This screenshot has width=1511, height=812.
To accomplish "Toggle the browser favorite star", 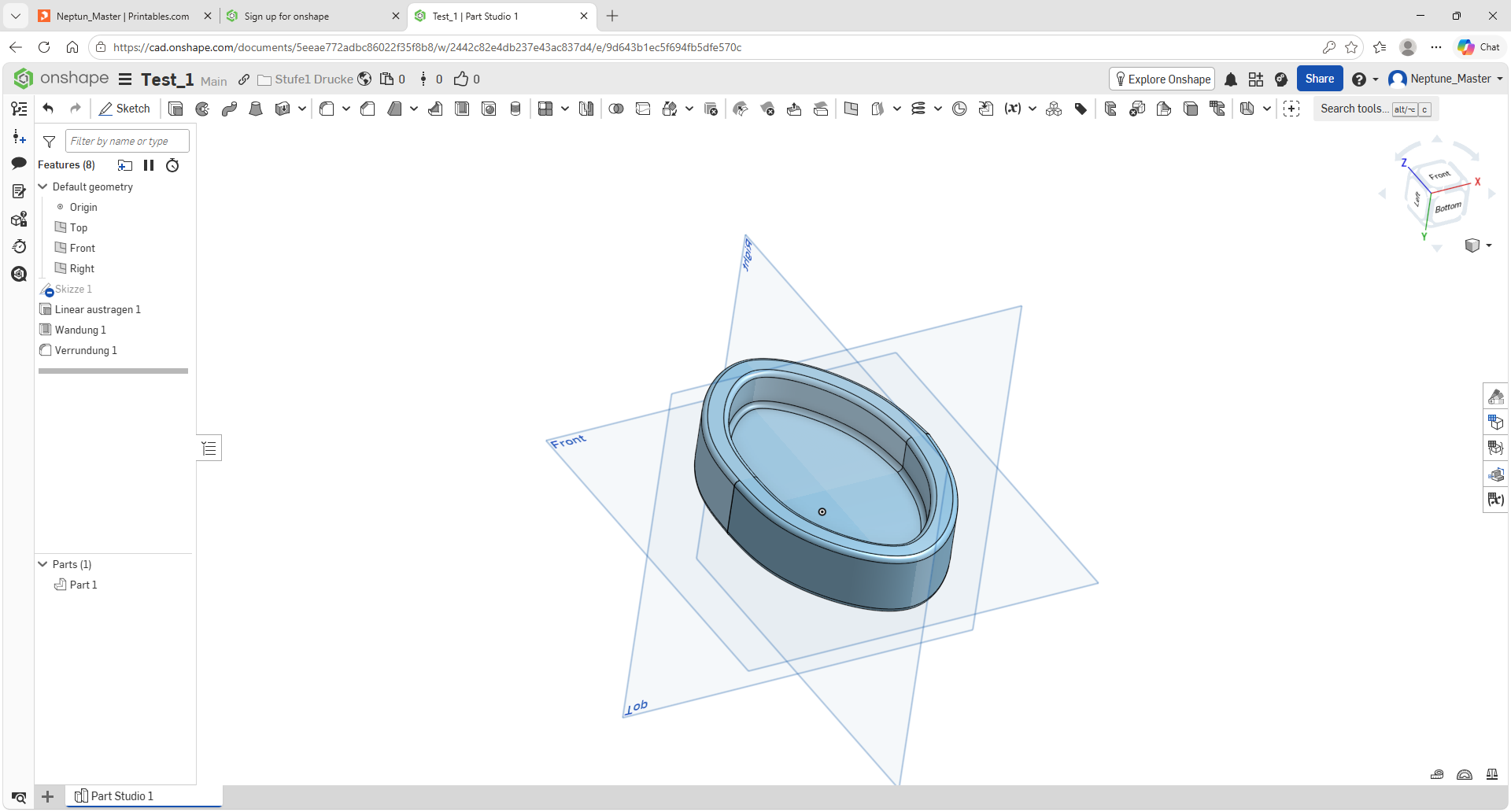I will click(x=1351, y=47).
